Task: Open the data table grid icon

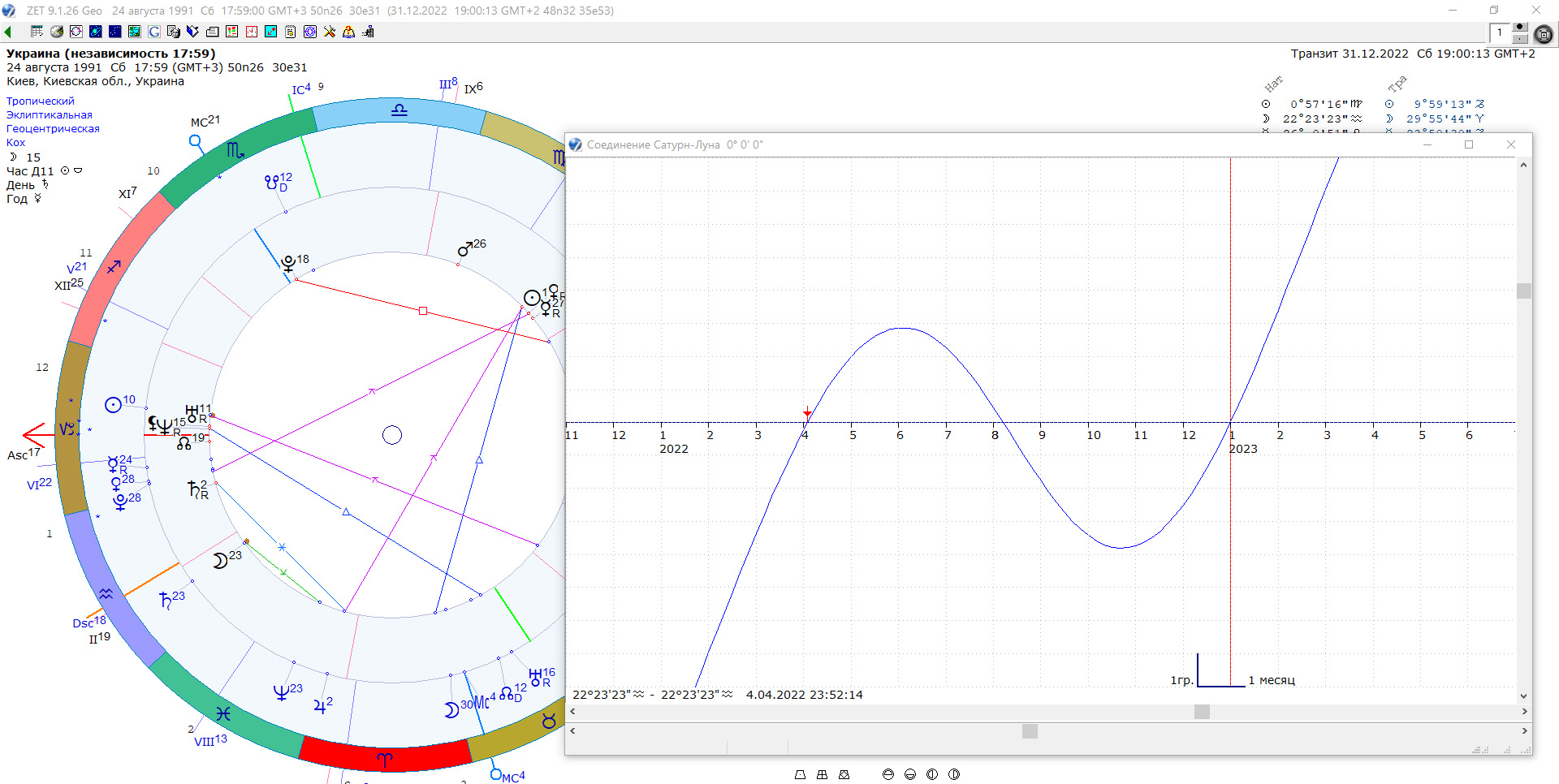Action: coord(37,32)
